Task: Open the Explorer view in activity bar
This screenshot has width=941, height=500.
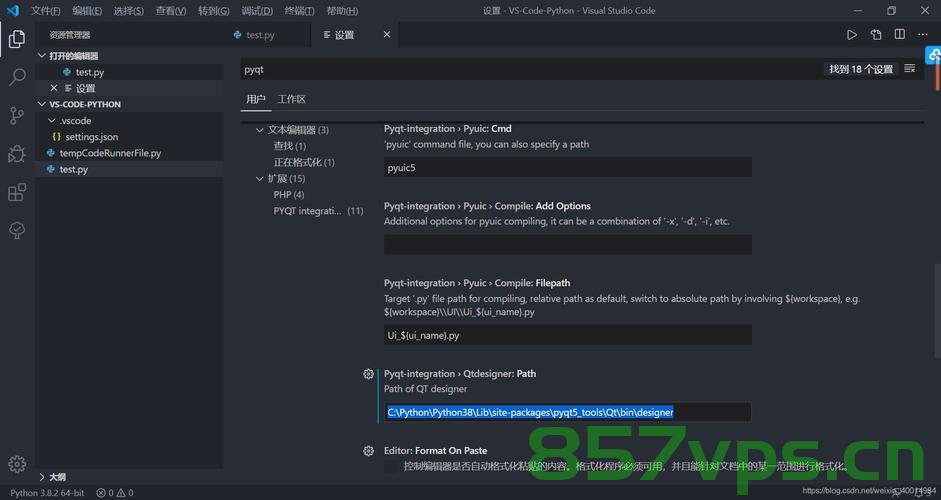Action: click(17, 39)
